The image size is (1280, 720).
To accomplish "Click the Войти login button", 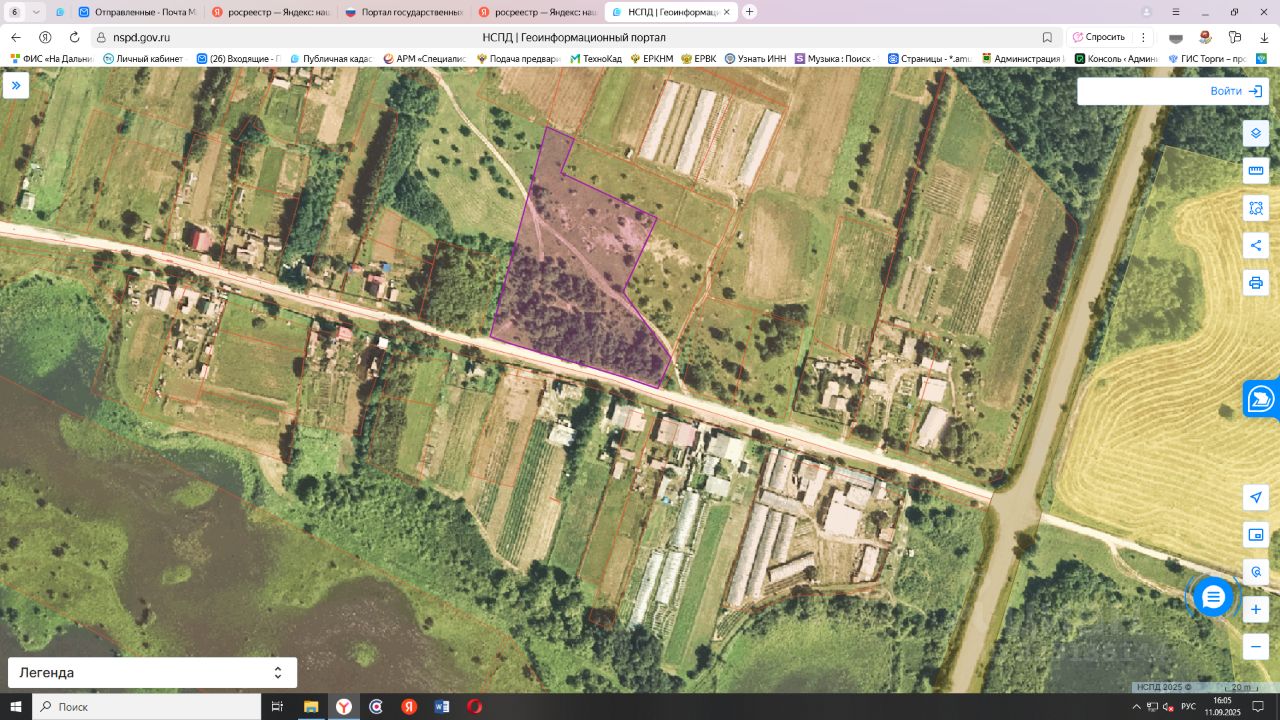I will pos(1172,91).
